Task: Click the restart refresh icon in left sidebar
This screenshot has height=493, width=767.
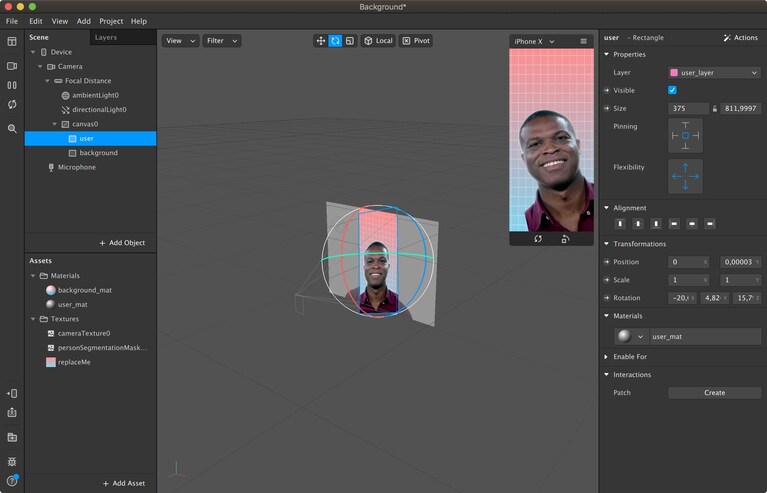Action: click(12, 104)
